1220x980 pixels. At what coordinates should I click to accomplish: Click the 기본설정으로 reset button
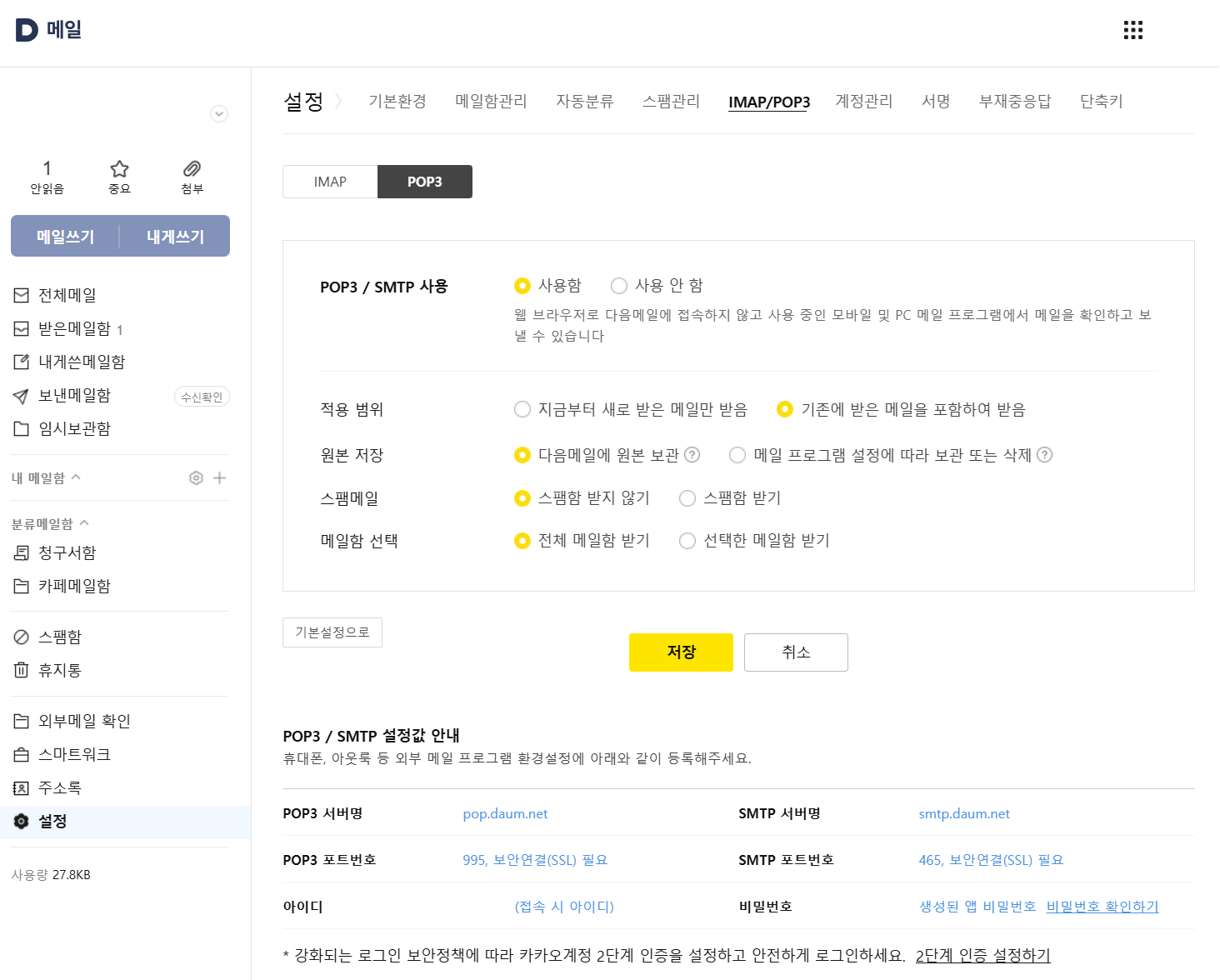coord(332,632)
